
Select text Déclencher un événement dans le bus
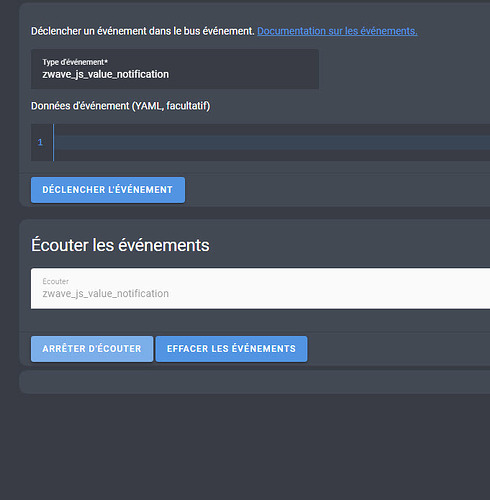click(116, 31)
